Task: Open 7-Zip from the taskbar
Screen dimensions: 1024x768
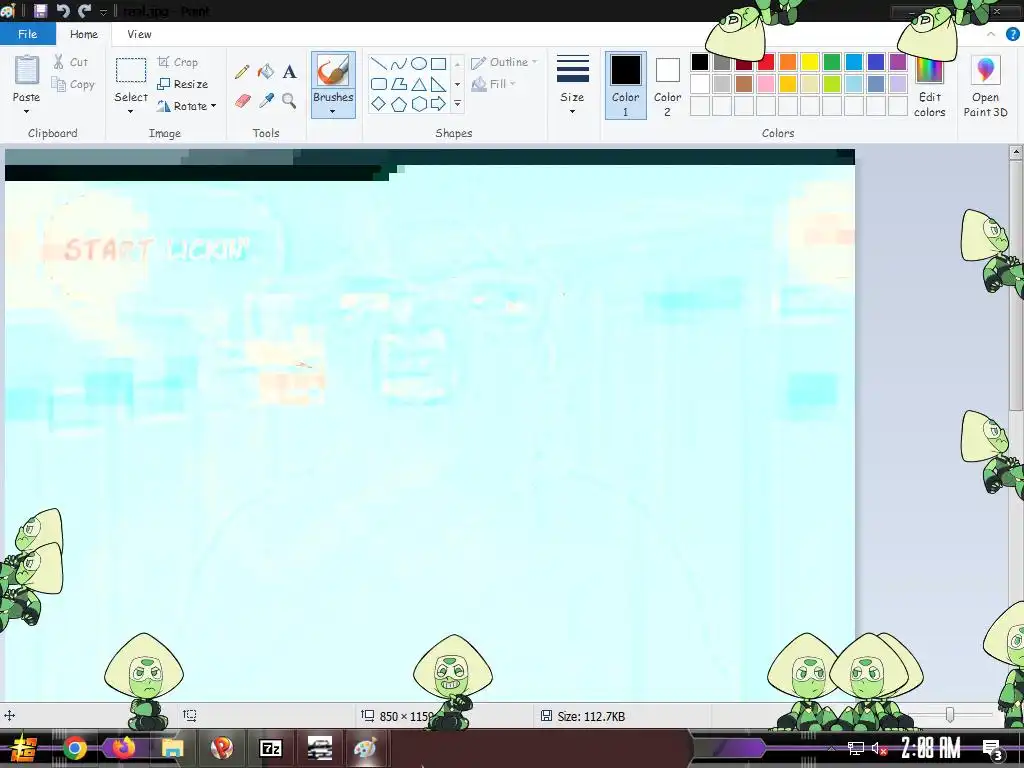Action: (270, 748)
